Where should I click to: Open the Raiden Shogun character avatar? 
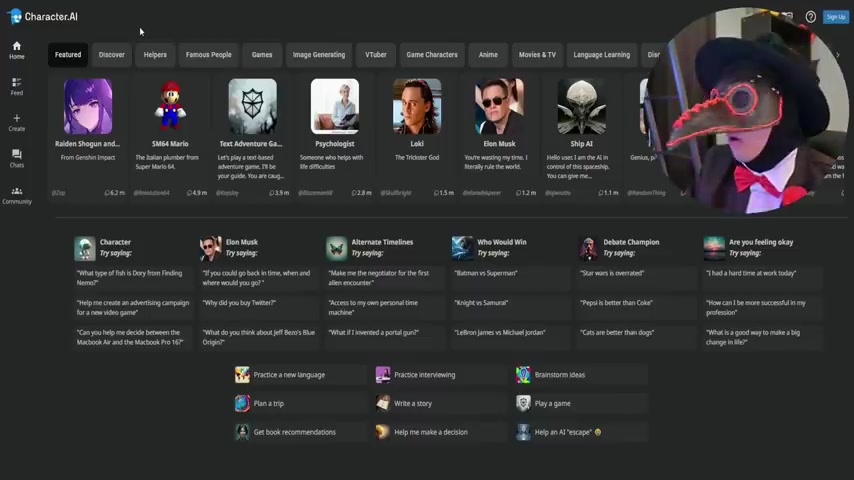tap(88, 106)
